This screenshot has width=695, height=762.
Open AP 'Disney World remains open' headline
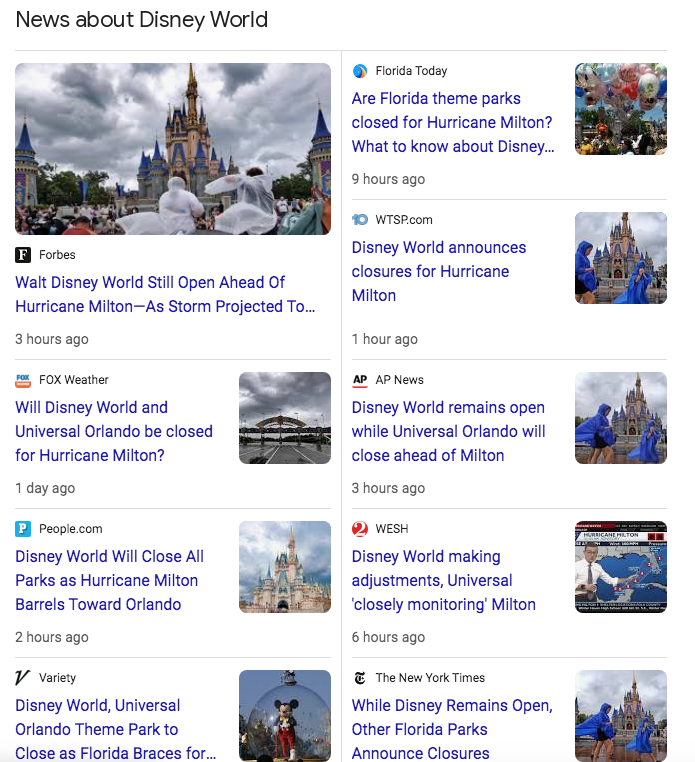[x=449, y=432]
